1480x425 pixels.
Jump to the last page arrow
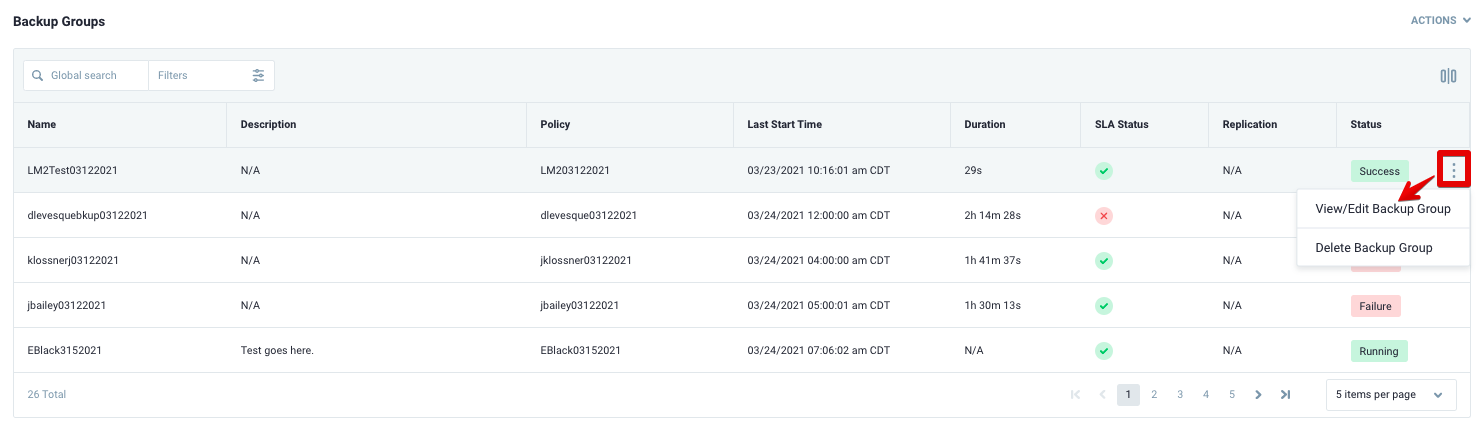coord(1285,394)
